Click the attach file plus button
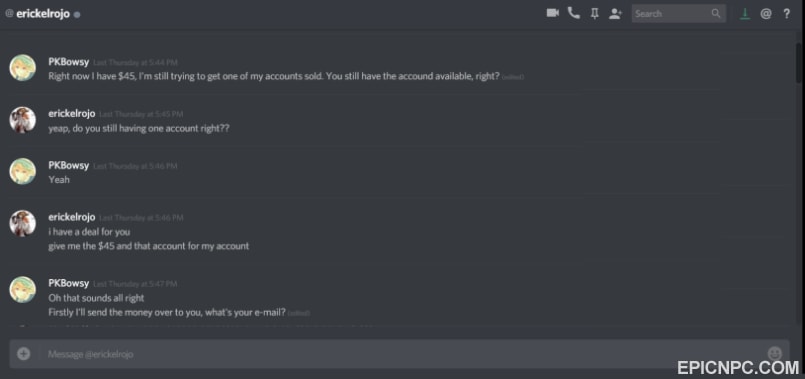The height and width of the screenshot is (379, 805). [24, 354]
